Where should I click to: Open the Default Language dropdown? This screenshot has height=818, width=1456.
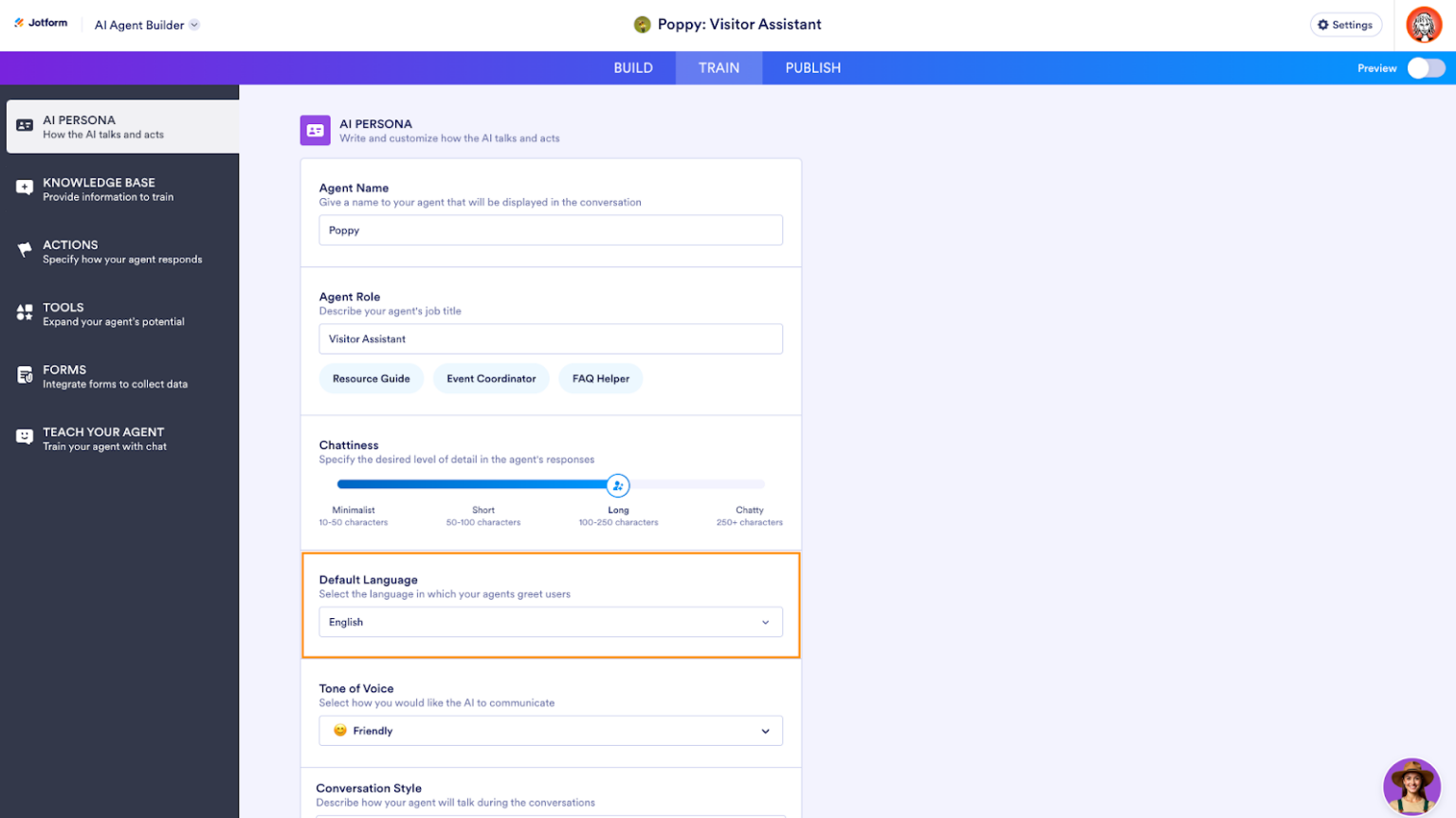(550, 622)
